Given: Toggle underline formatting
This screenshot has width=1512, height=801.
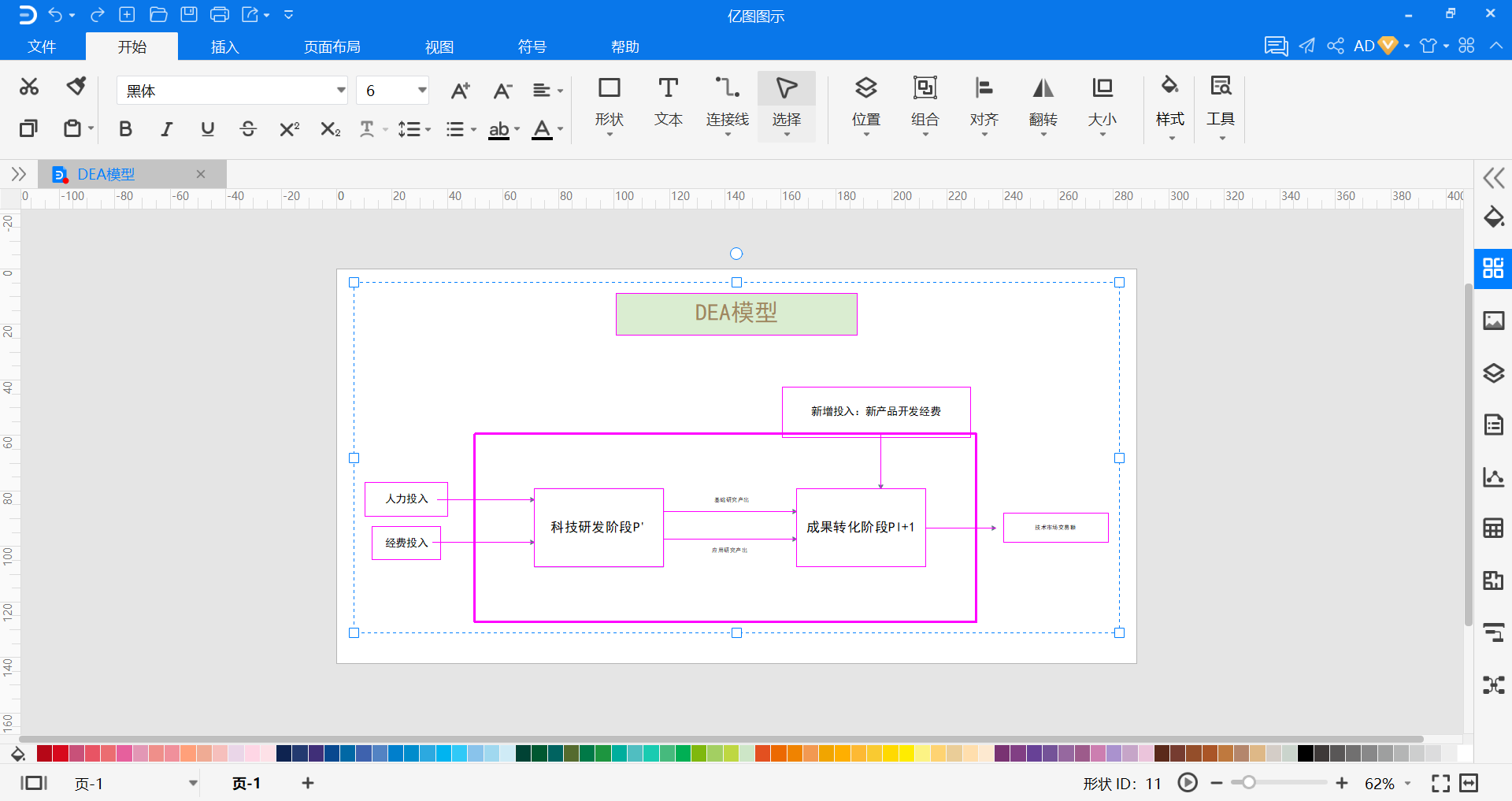Looking at the screenshot, I should point(207,129).
